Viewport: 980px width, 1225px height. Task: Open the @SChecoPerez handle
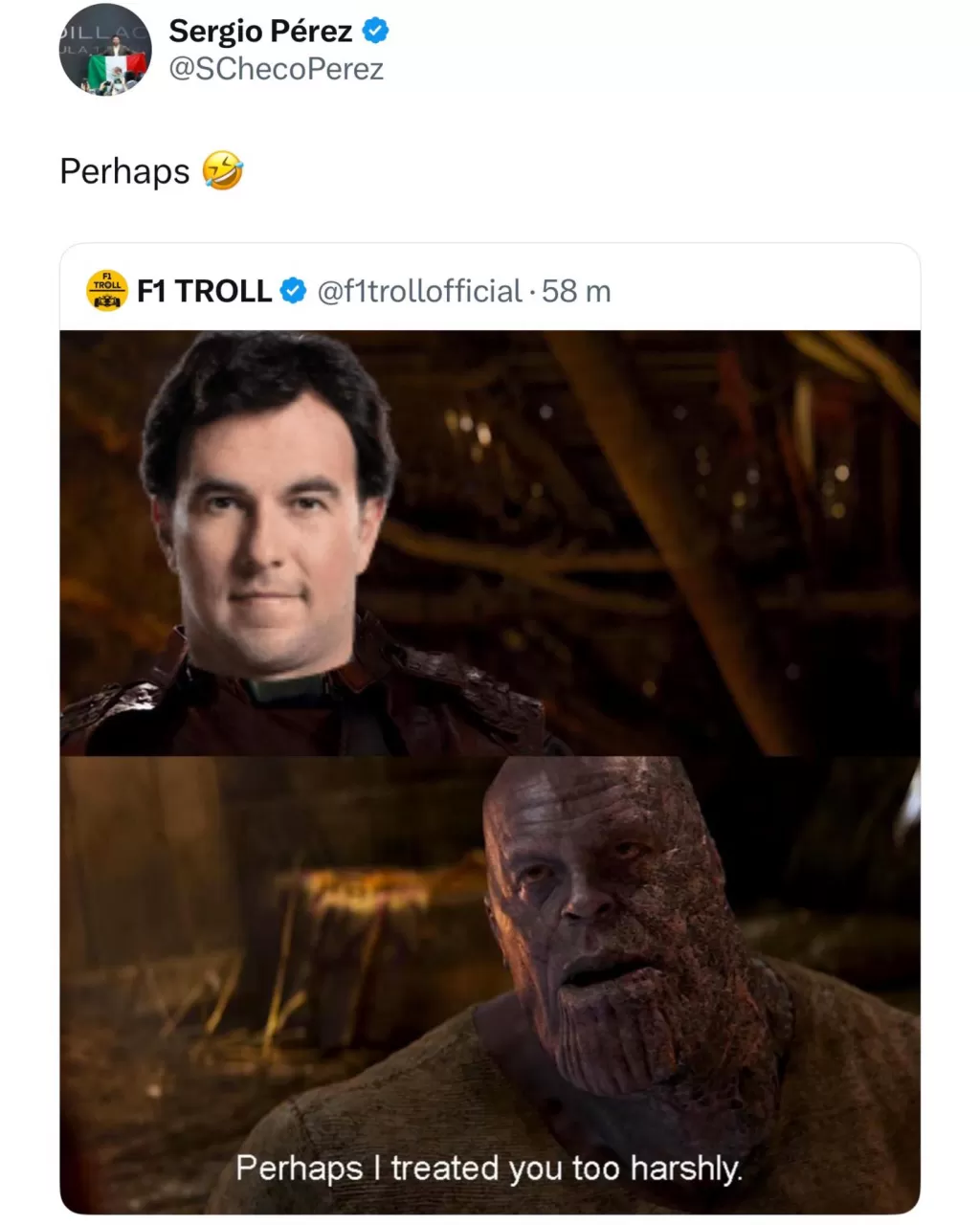pyautogui.click(x=276, y=69)
